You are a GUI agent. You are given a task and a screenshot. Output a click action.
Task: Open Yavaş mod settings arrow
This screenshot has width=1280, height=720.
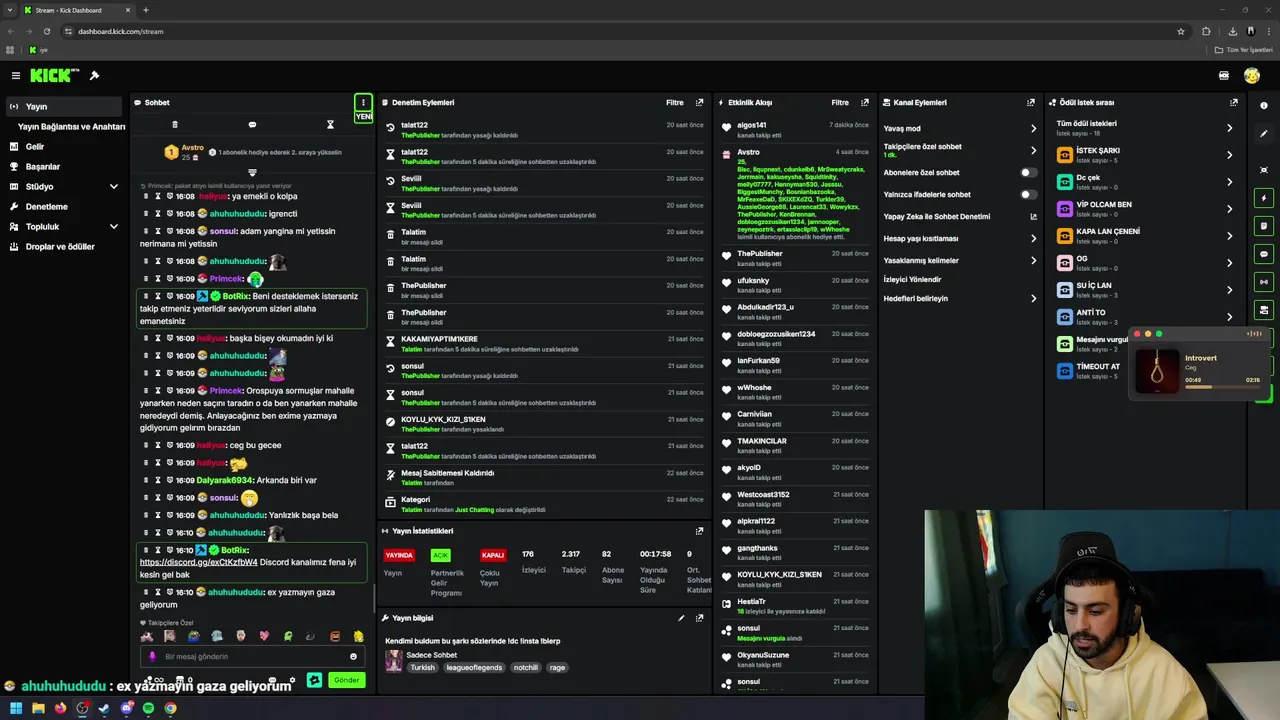coord(1033,129)
